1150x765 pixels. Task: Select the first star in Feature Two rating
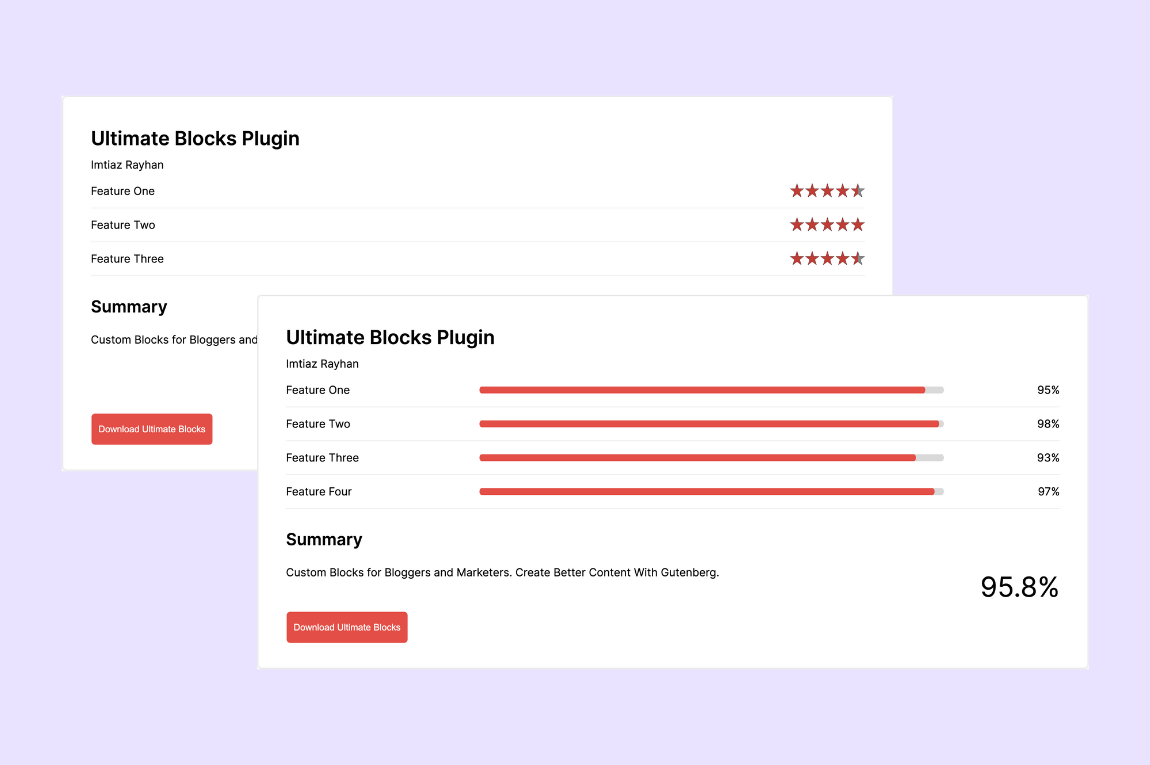[795, 224]
